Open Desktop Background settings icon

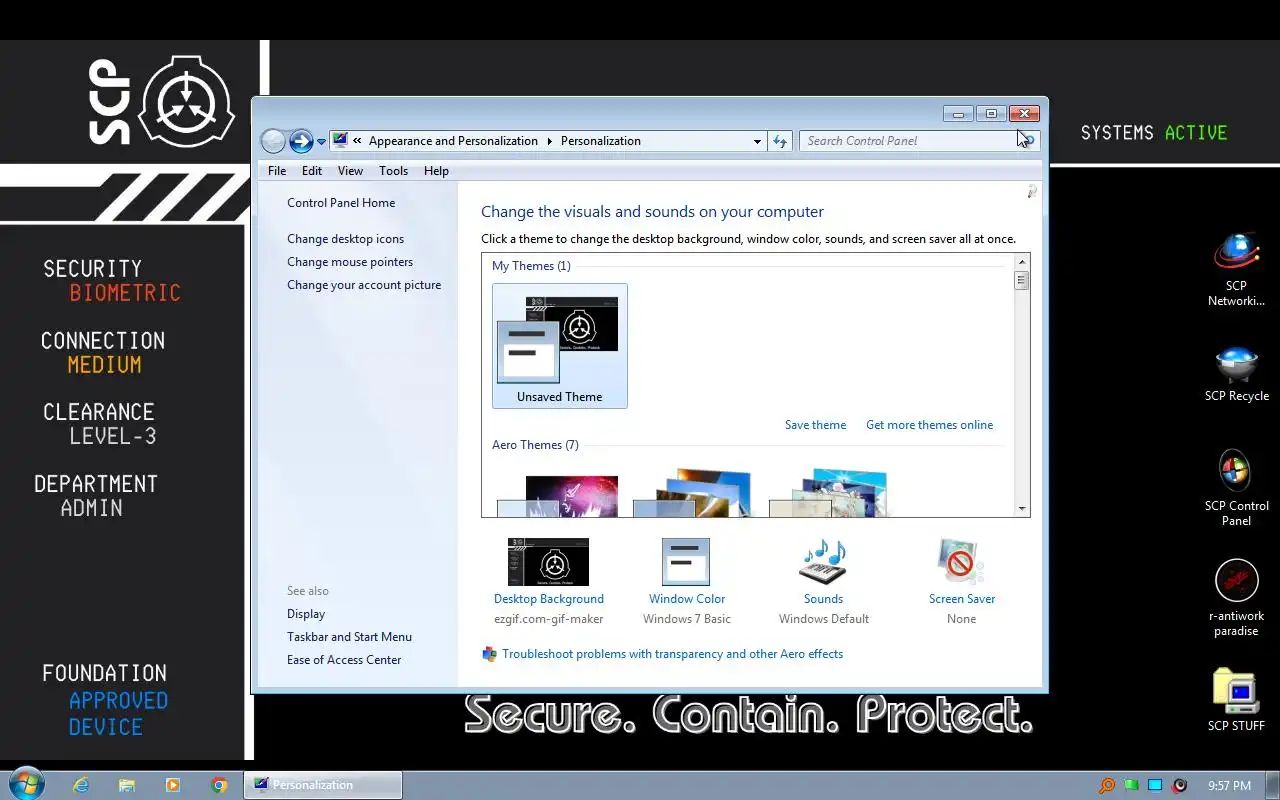(548, 562)
